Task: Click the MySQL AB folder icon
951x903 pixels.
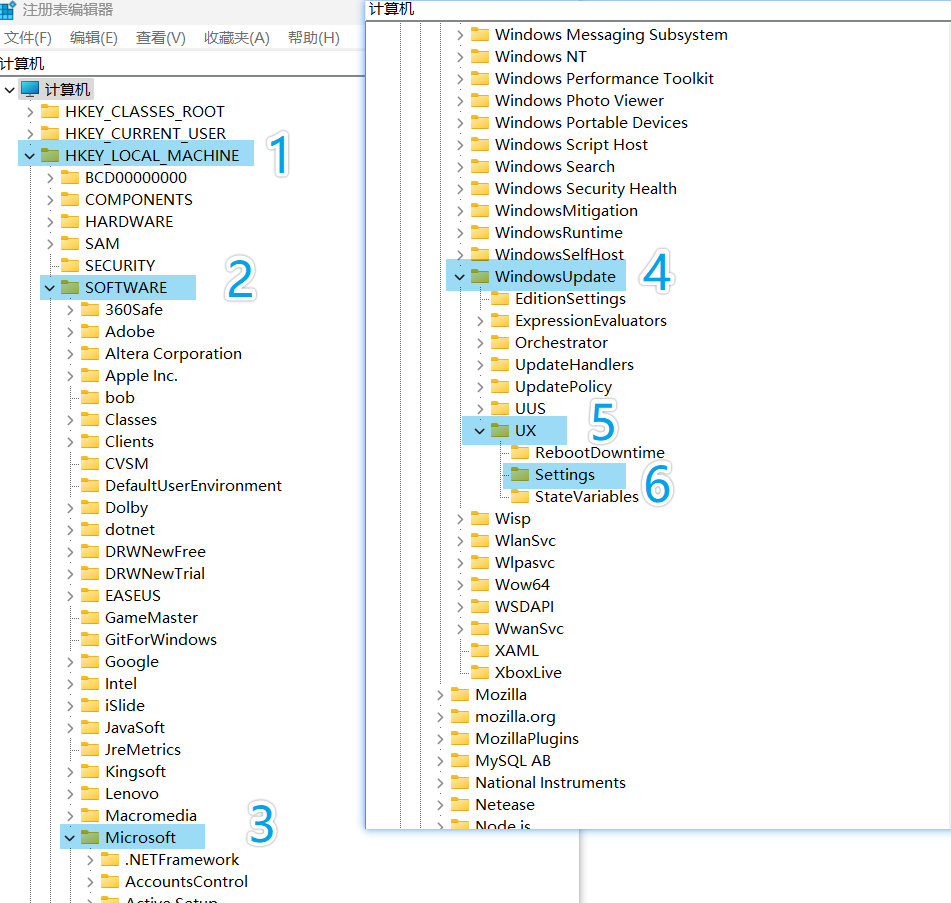Action: [x=460, y=760]
